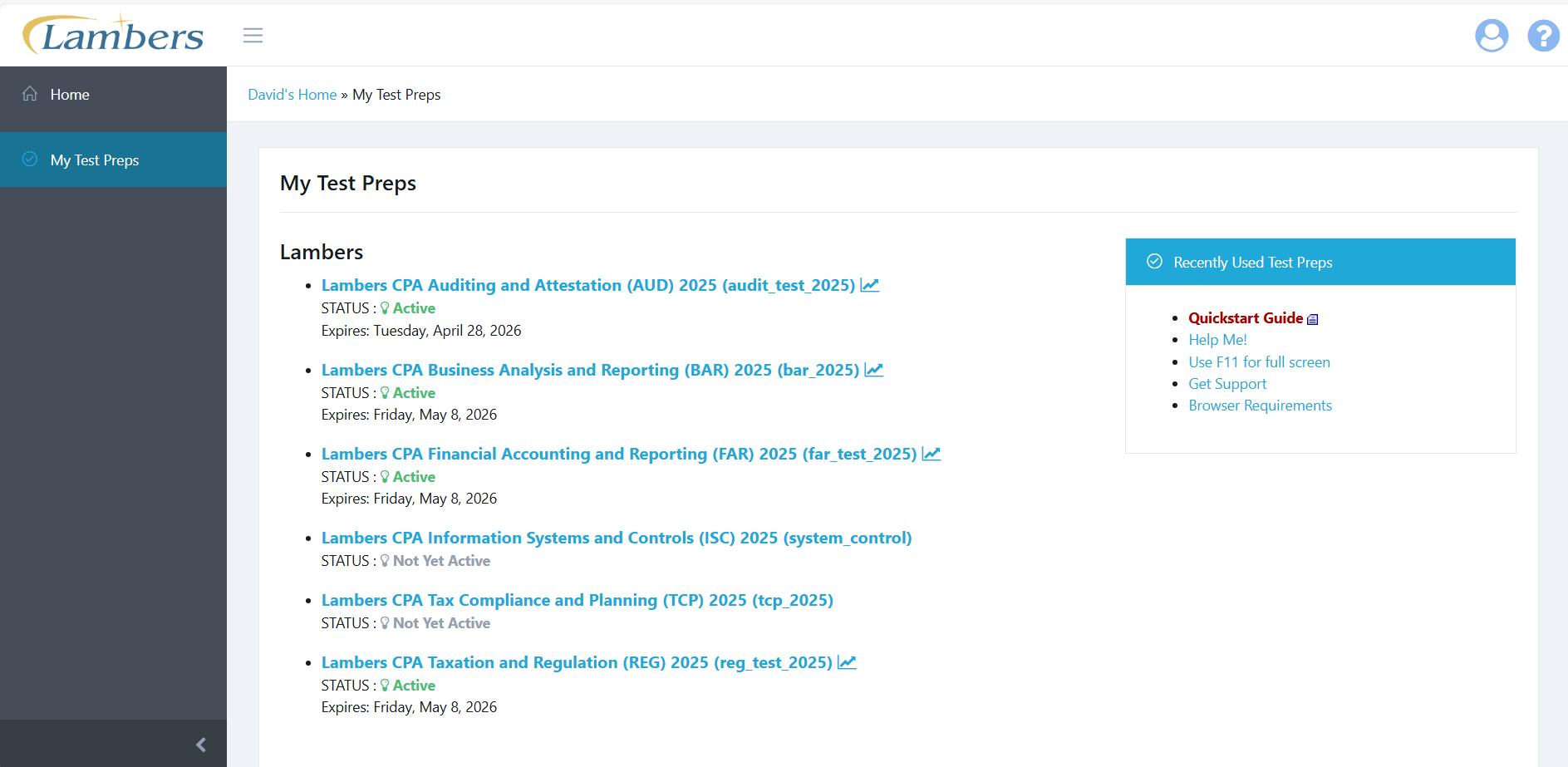
Task: Click the green Active status under FAR
Action: coord(414,477)
